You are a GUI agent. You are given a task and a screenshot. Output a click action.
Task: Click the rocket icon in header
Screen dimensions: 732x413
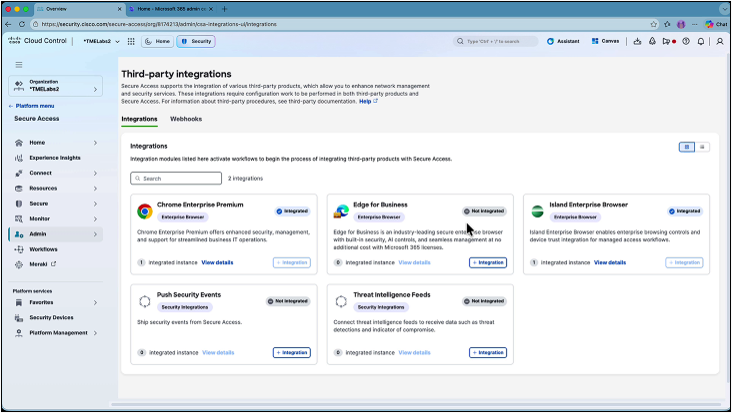652,42
